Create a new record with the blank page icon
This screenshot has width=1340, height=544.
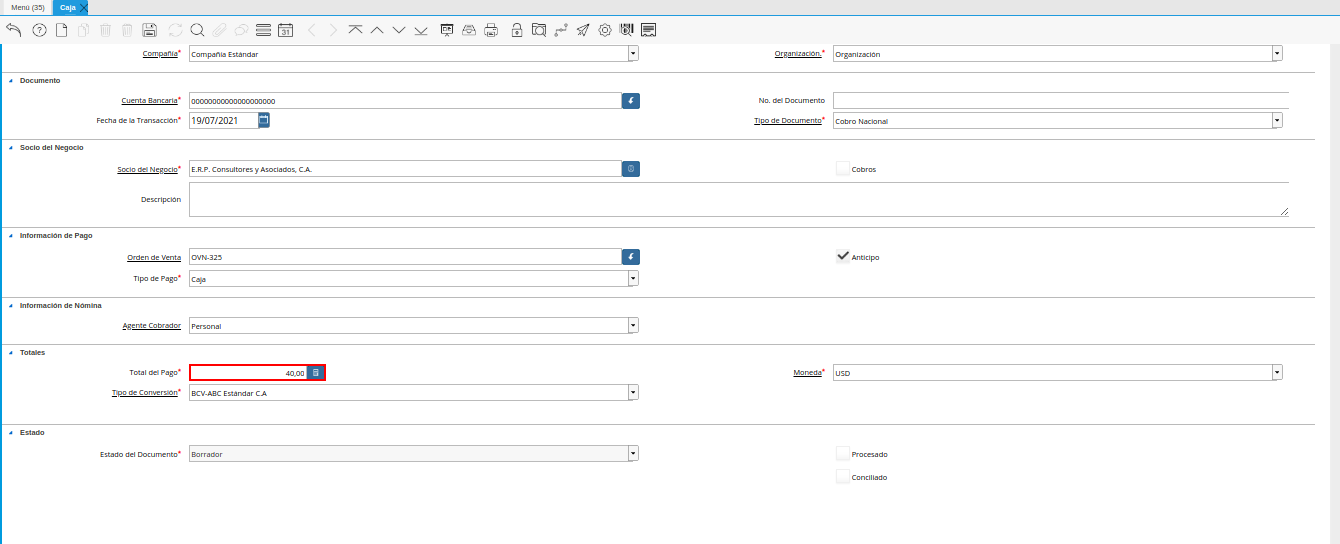[x=62, y=30]
